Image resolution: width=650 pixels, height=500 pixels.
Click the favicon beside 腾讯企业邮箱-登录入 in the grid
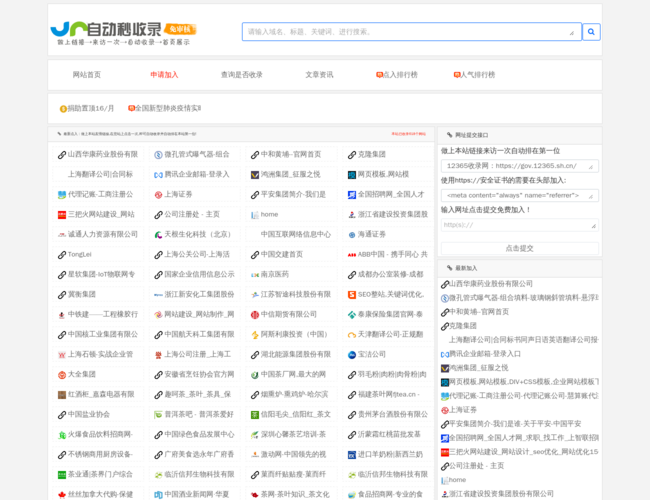[x=158, y=175]
